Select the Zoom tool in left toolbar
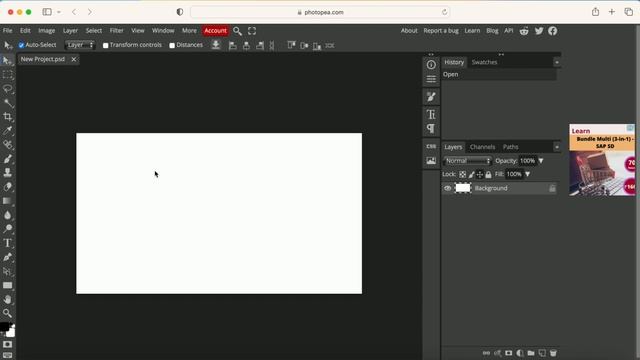 point(7,313)
